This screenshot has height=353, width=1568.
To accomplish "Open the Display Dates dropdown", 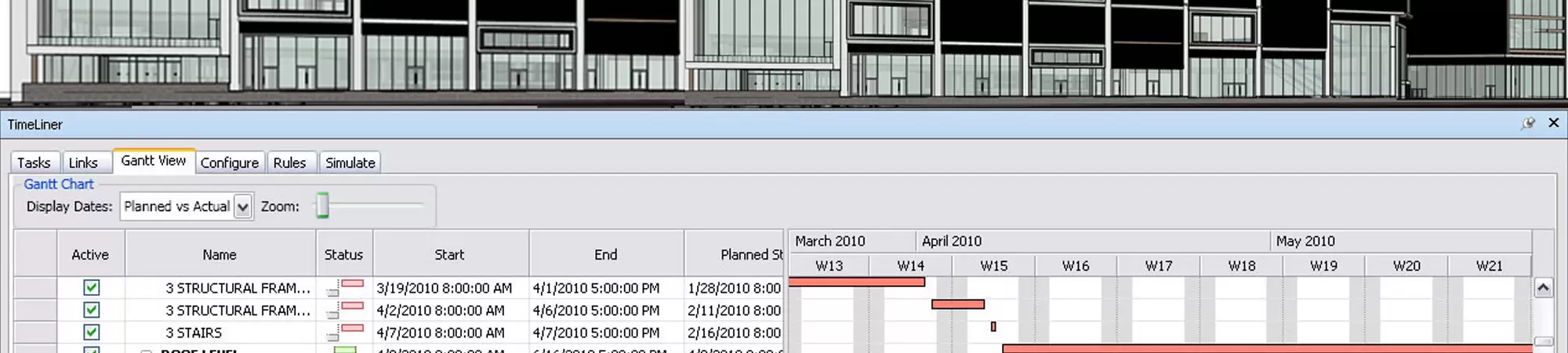I will click(243, 207).
